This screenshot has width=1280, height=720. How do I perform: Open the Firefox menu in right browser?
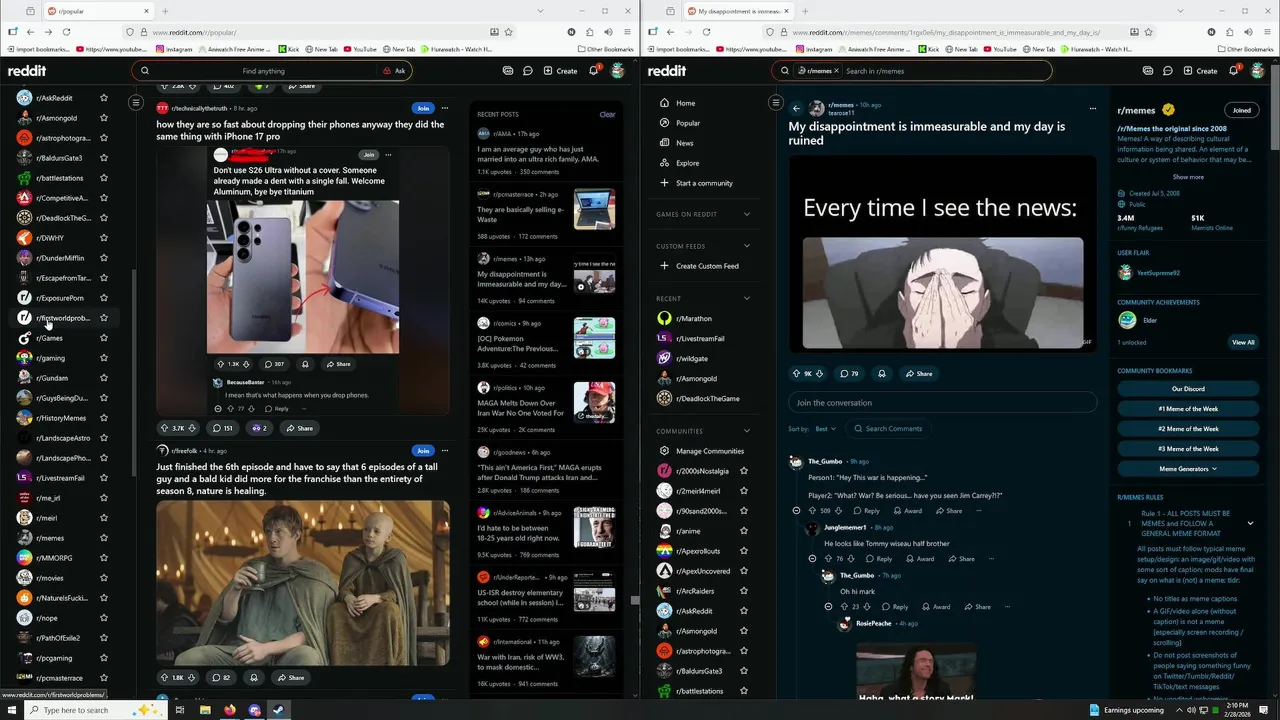[x=1265, y=32]
